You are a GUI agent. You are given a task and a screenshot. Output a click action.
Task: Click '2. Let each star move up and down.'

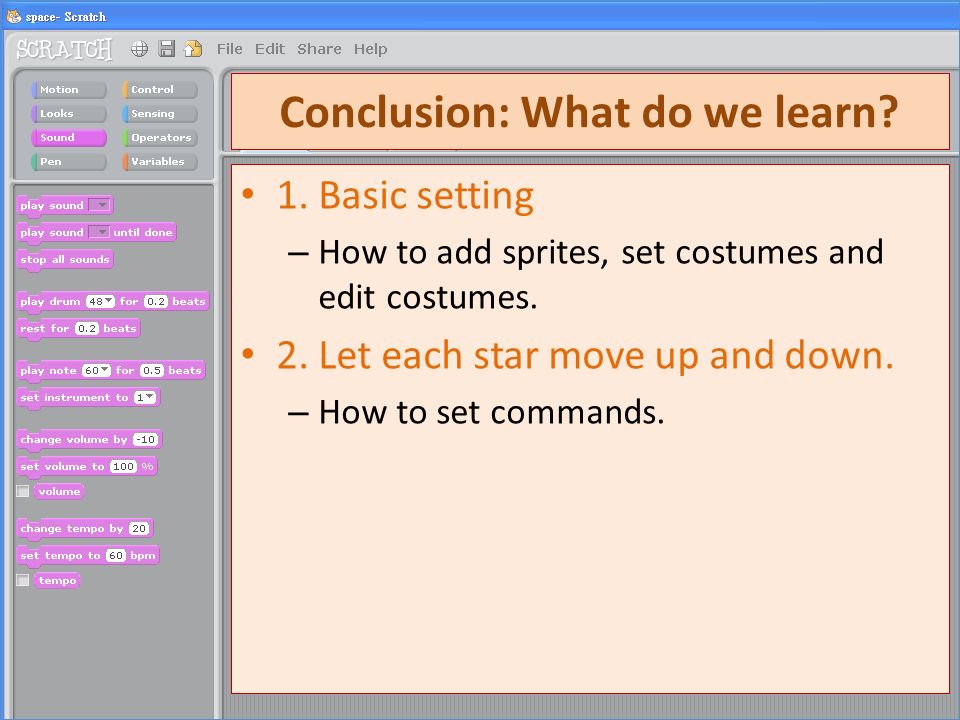pyautogui.click(x=585, y=356)
